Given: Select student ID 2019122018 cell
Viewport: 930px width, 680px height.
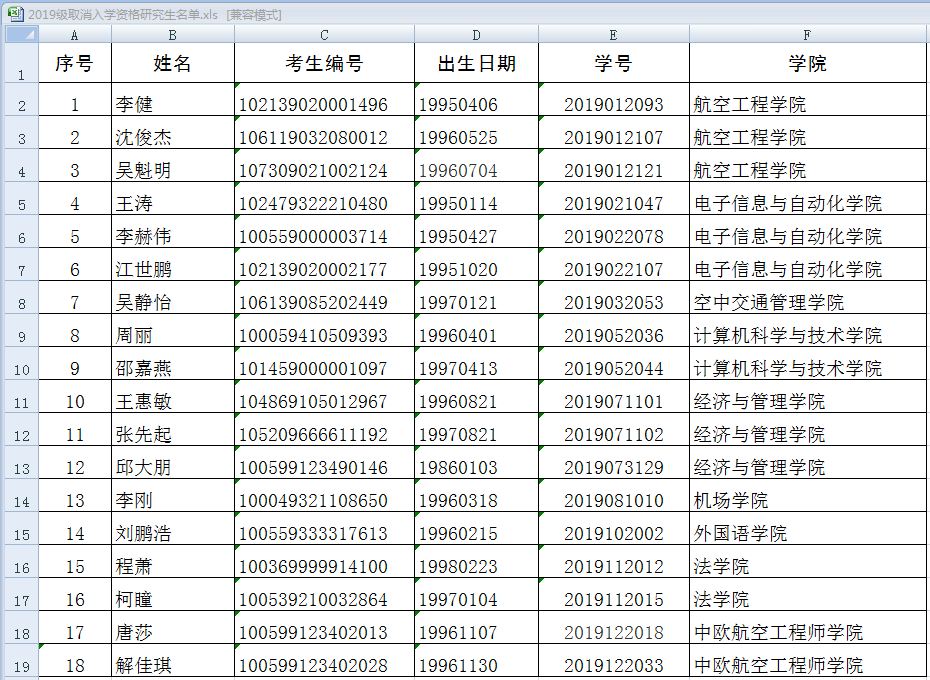Looking at the screenshot, I should (613, 632).
